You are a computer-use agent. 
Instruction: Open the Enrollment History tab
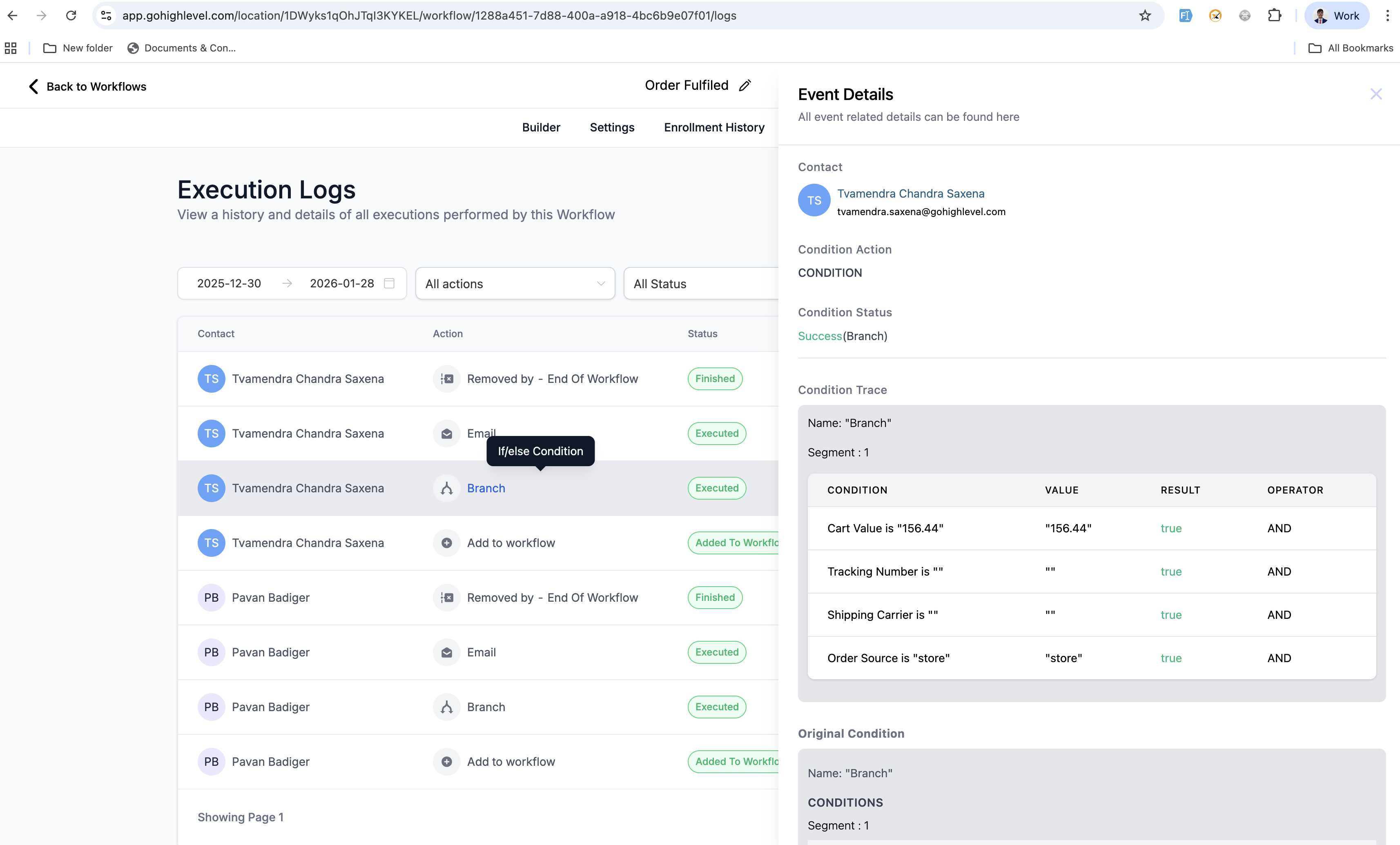tap(713, 127)
